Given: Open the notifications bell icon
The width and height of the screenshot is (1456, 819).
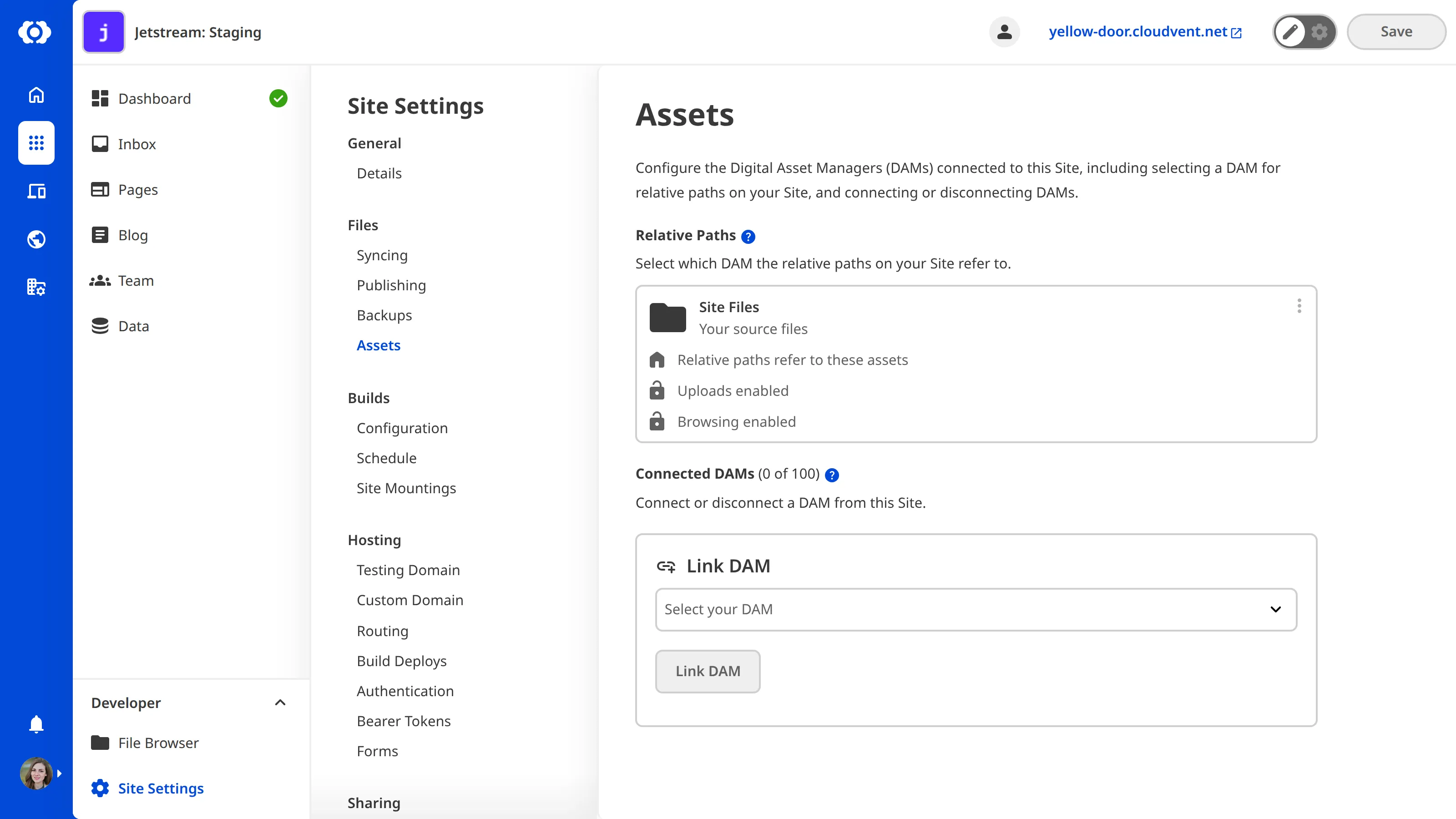Looking at the screenshot, I should coord(35,724).
